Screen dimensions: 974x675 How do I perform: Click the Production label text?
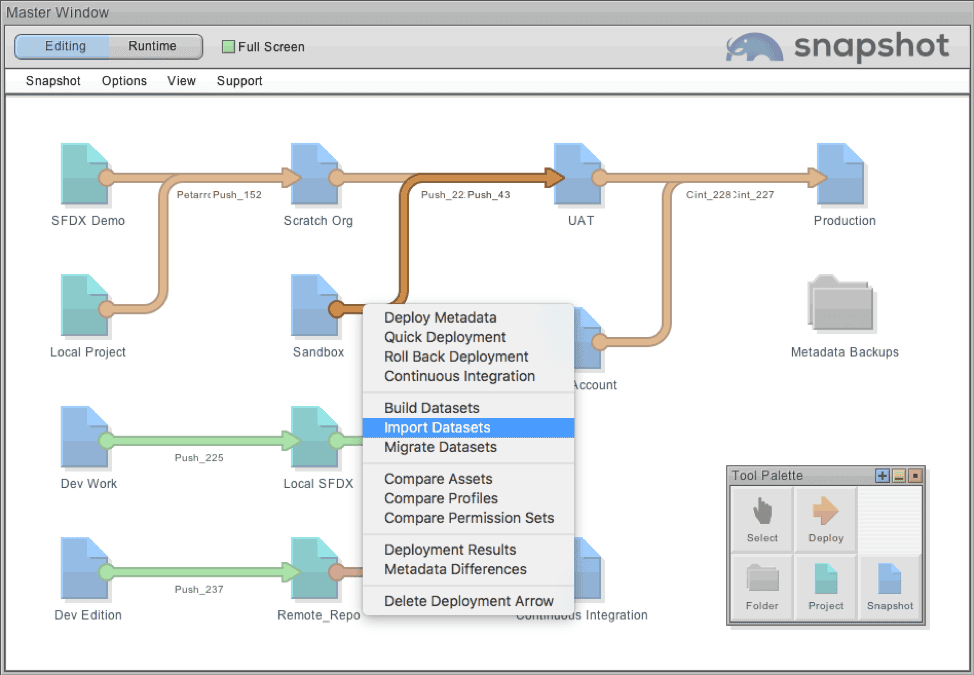(845, 221)
